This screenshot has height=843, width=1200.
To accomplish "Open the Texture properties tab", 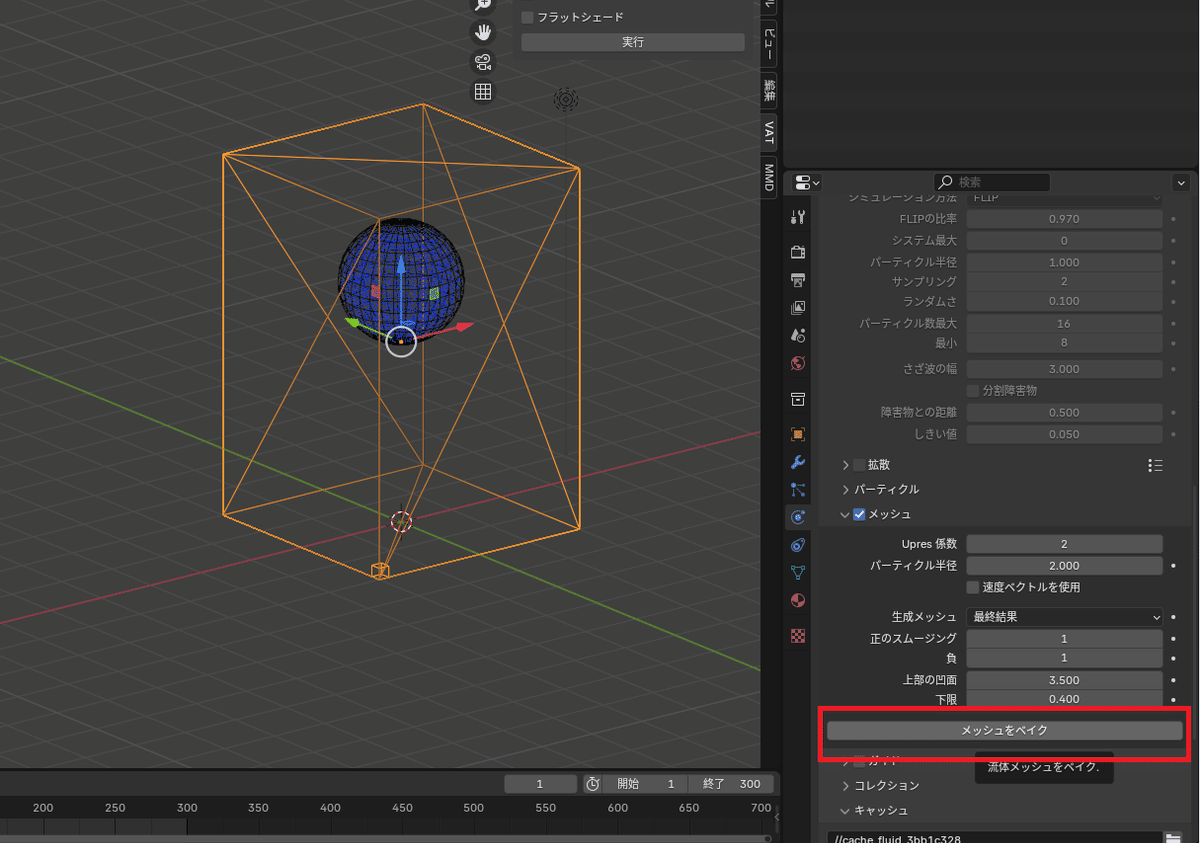I will [x=798, y=635].
